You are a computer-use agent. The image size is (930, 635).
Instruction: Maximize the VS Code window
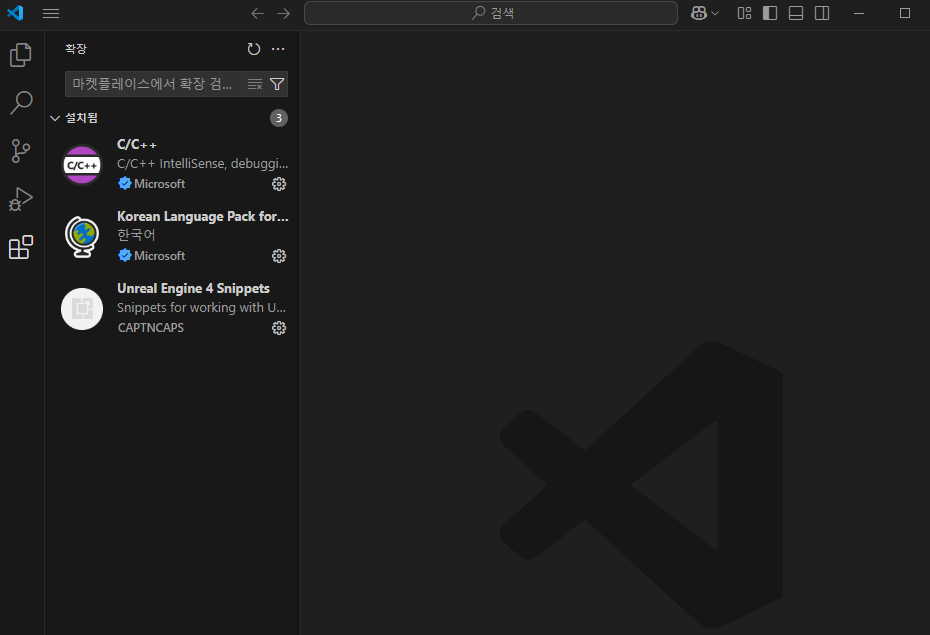point(904,13)
